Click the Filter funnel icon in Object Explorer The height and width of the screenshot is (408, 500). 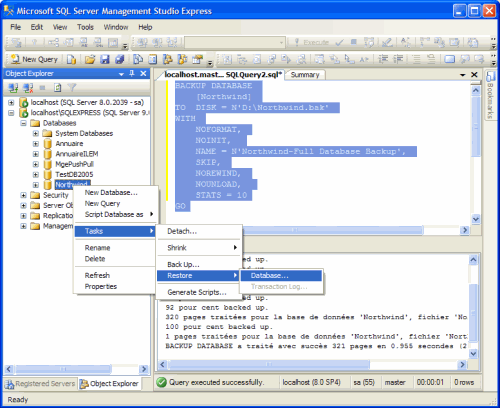[x=72, y=88]
